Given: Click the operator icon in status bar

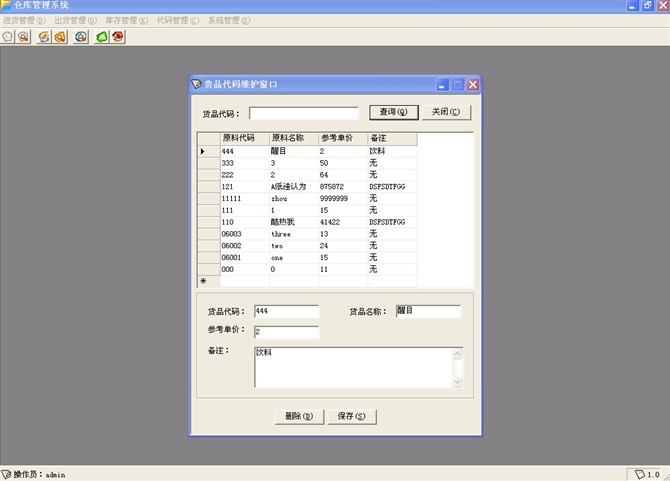Looking at the screenshot, I should click(x=6, y=474).
